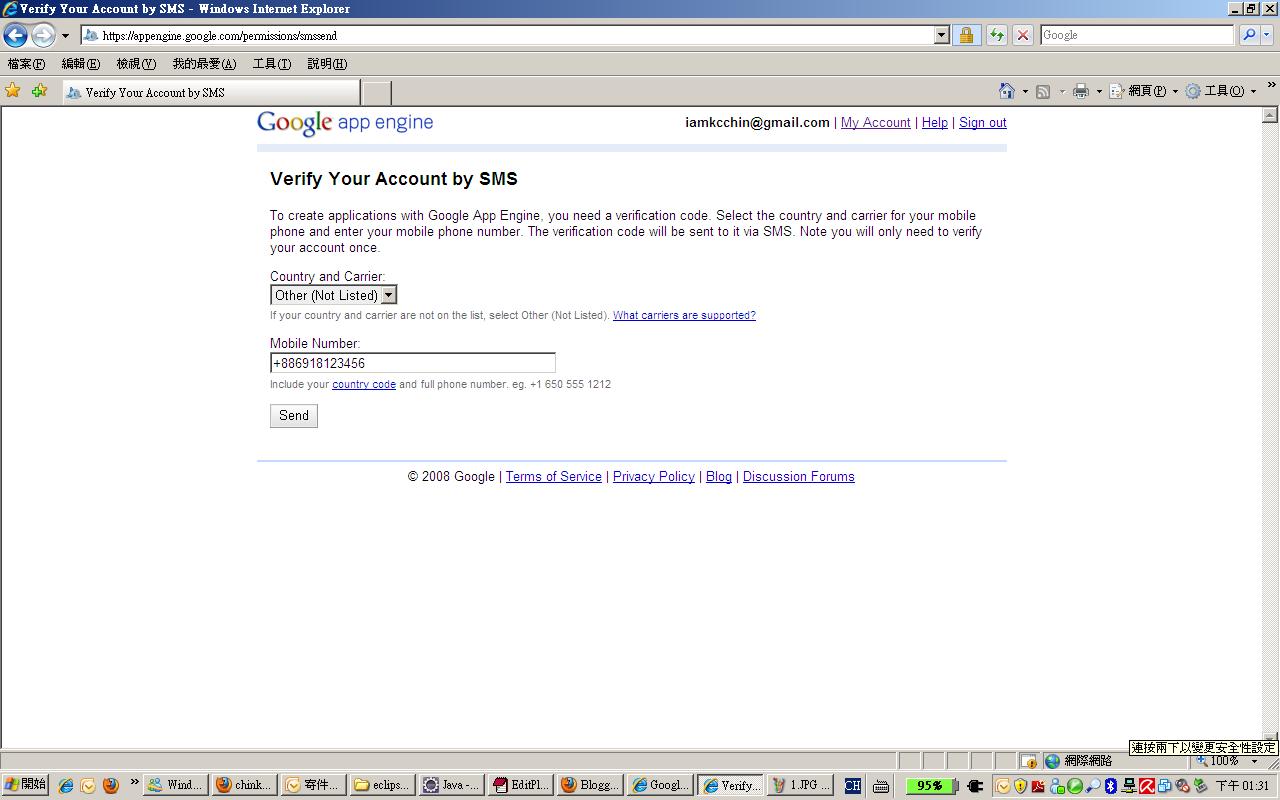Click the Home icon in command bar
Image resolution: width=1280 pixels, height=800 pixels.
[1006, 91]
